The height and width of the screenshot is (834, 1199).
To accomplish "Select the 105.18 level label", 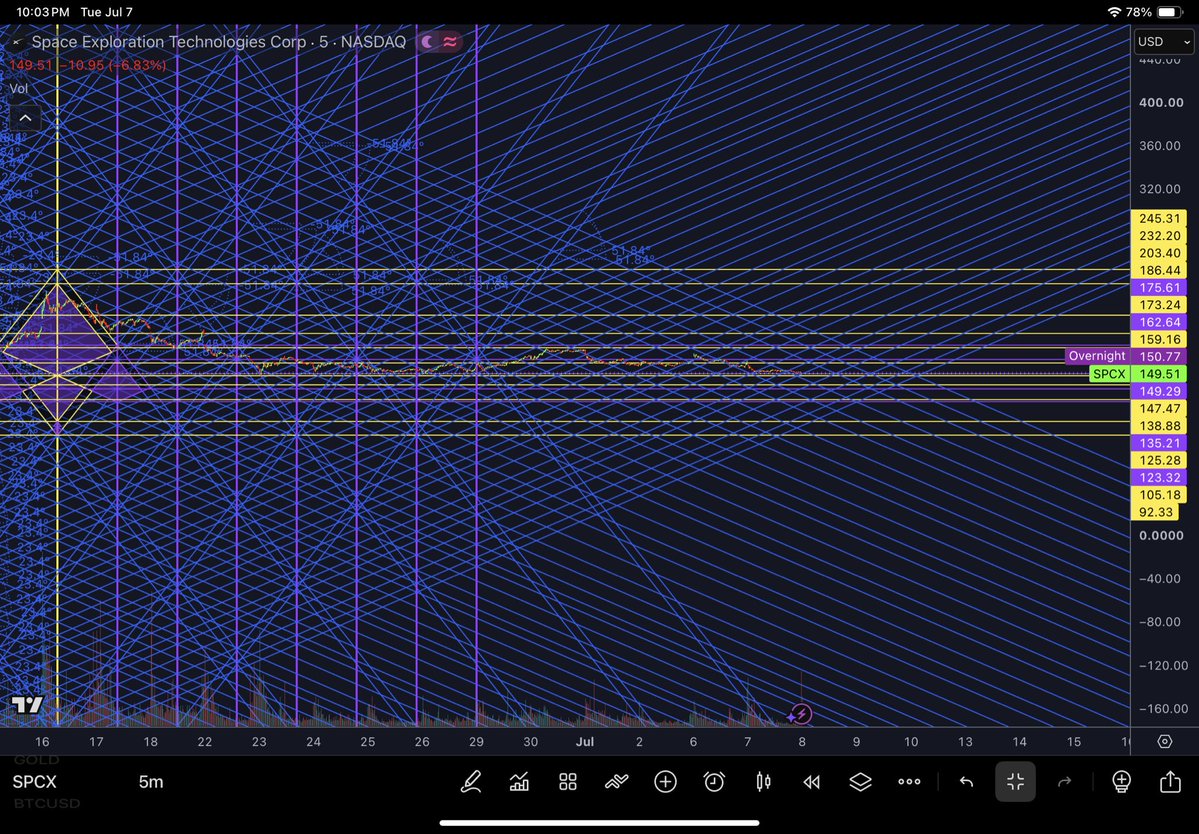I will tap(1159, 495).
